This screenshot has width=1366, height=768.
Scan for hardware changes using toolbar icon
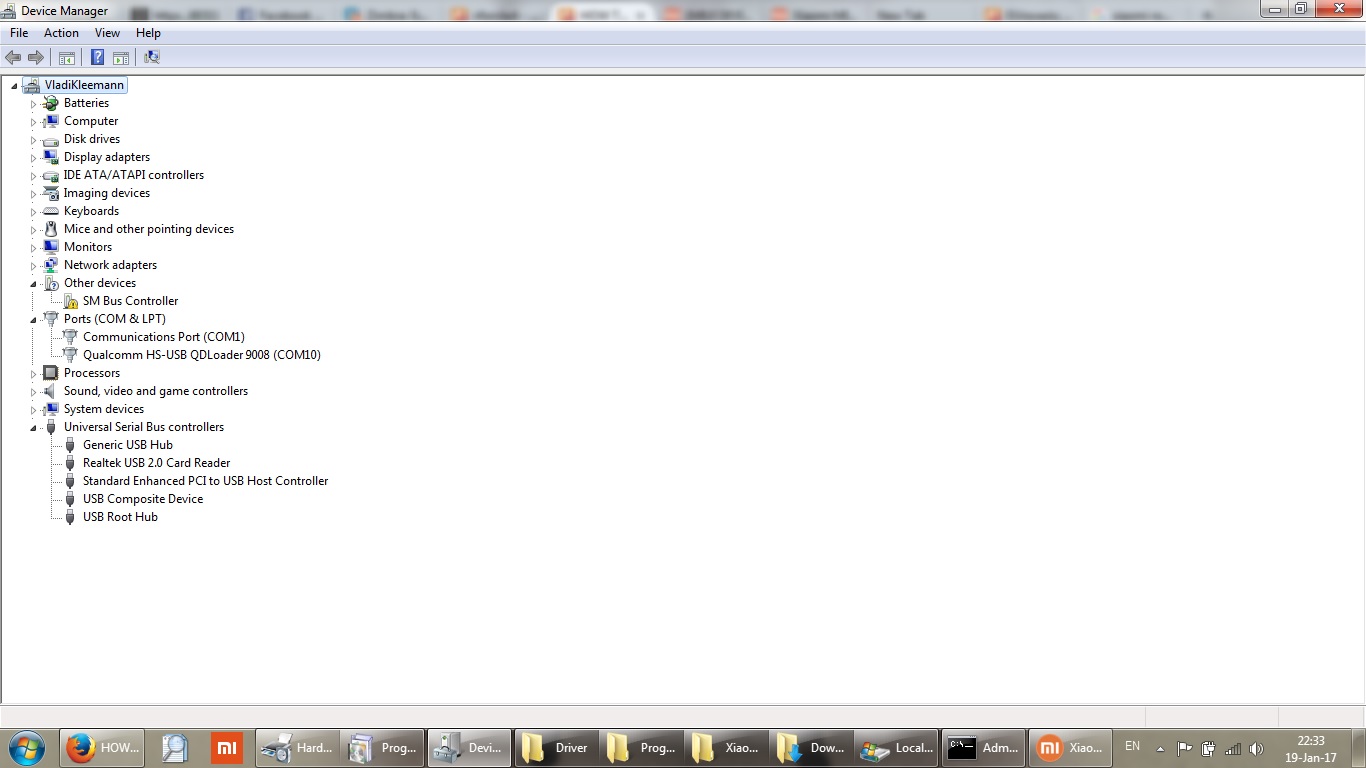click(152, 58)
